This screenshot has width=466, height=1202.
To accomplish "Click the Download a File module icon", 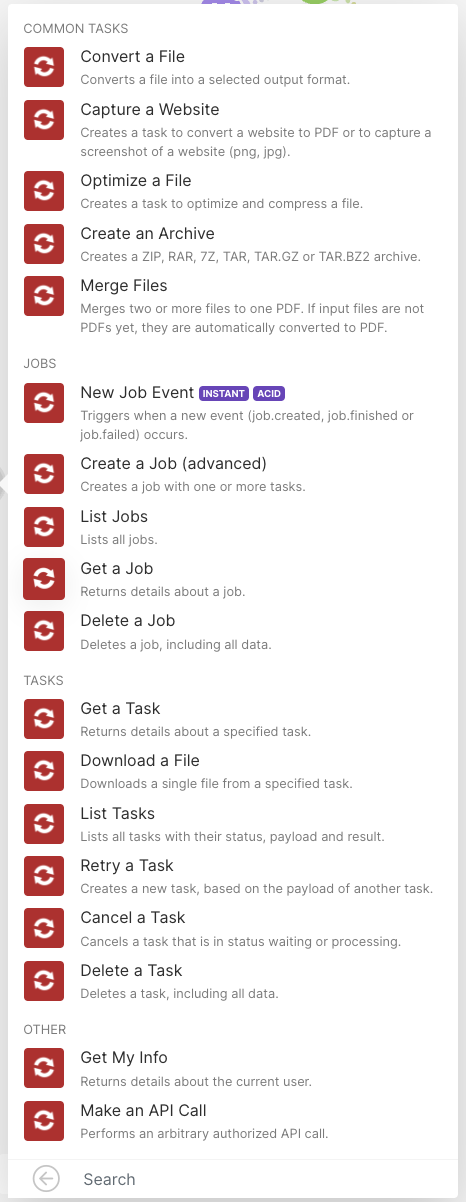I will click(x=43, y=771).
